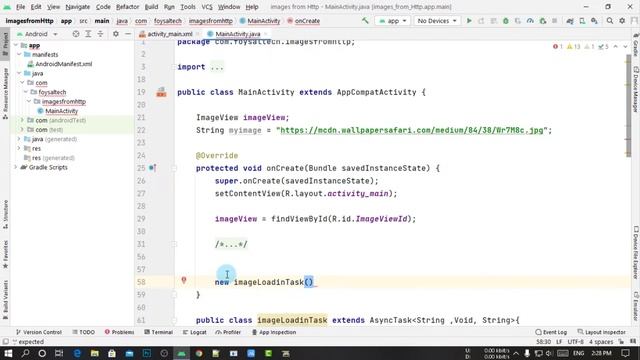Viewport: 640px width, 360px height.
Task: Expand com (androidTest) package
Action: click(x=22, y=120)
